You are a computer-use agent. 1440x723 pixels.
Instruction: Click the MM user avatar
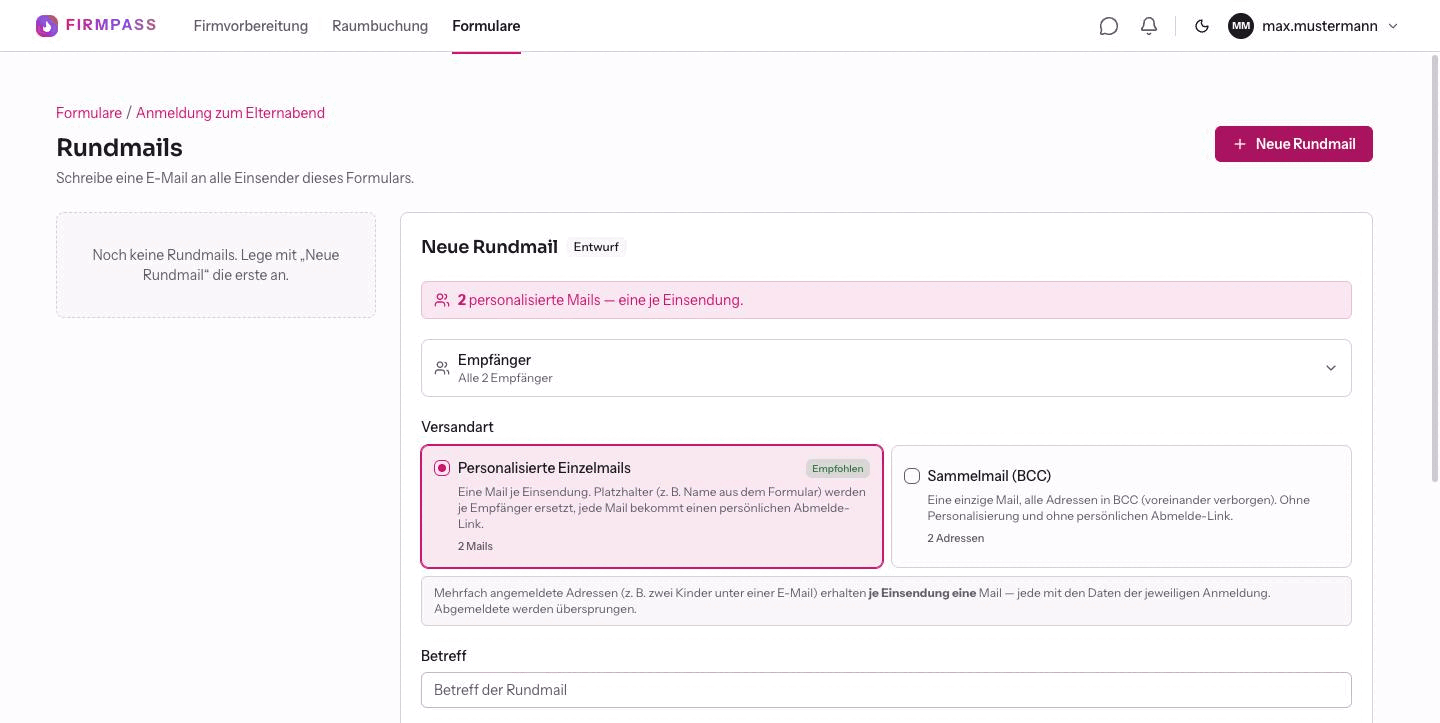[x=1241, y=26]
